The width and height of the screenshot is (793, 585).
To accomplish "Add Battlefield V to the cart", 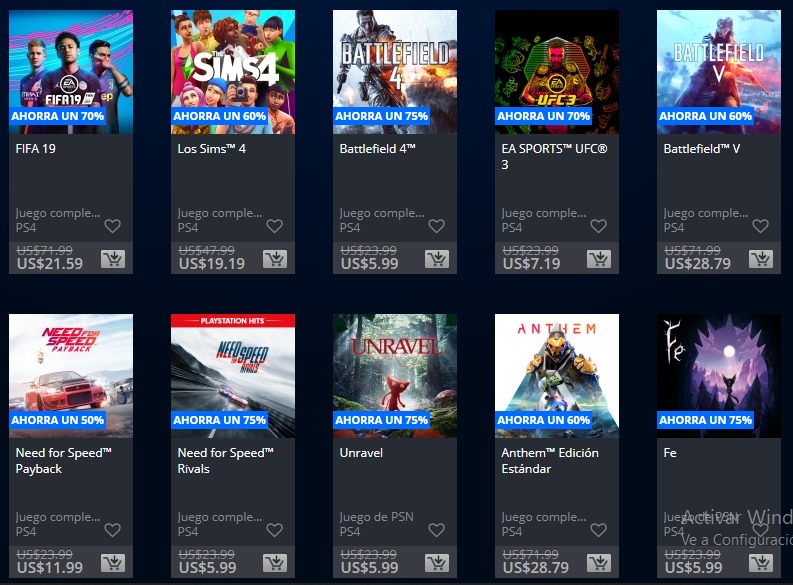I will [761, 259].
